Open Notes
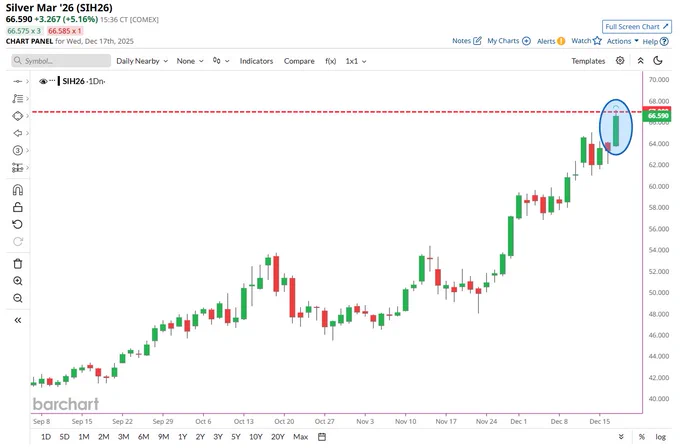 pos(467,41)
